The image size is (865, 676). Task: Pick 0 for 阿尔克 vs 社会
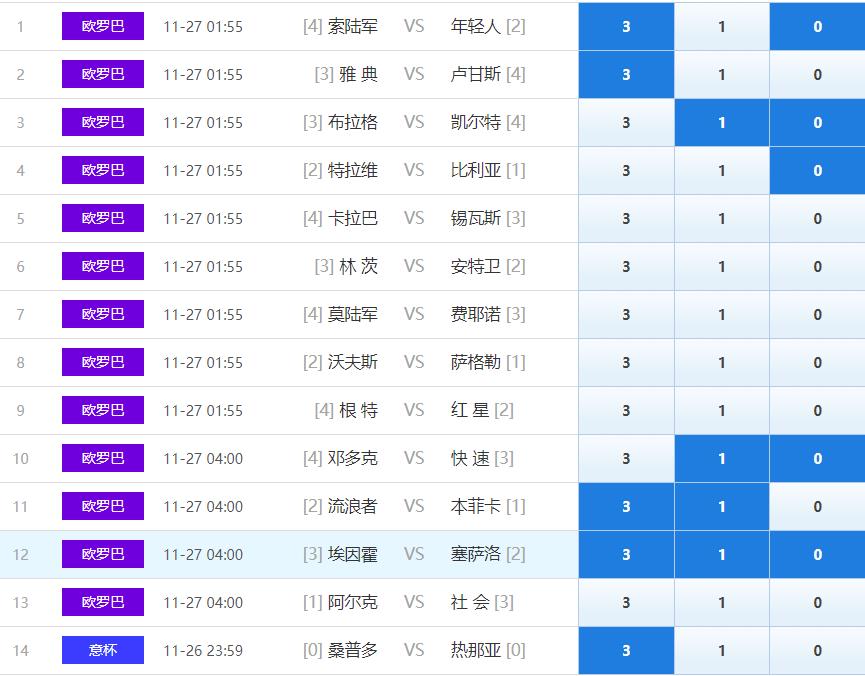point(818,603)
